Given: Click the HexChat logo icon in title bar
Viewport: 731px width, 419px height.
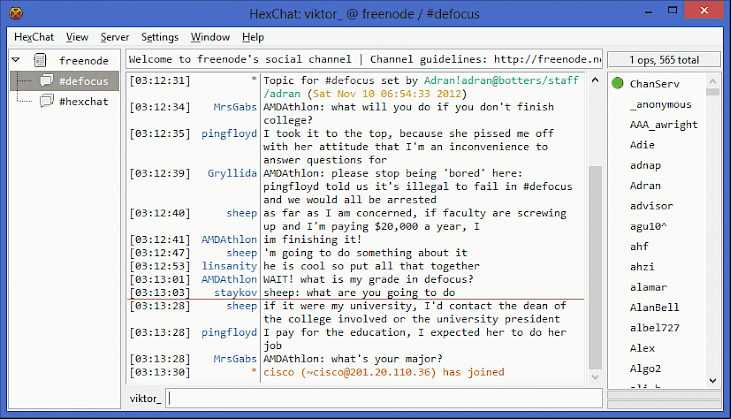Looking at the screenshot, I should (16, 13).
